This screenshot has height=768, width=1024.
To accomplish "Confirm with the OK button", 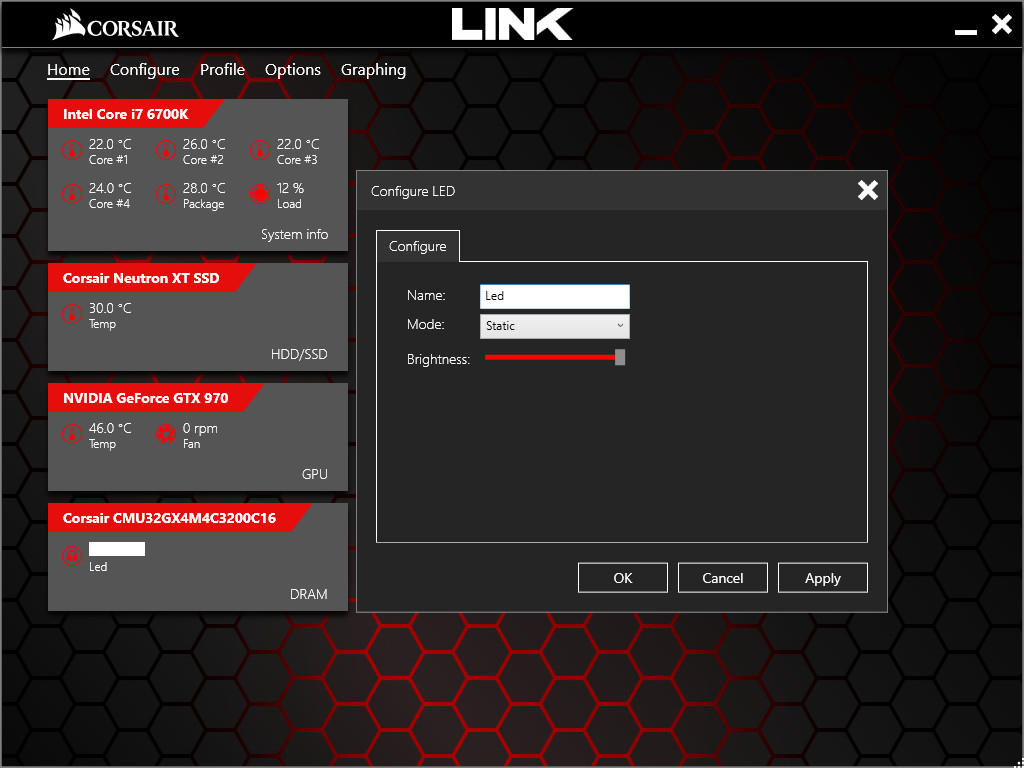I will (623, 578).
